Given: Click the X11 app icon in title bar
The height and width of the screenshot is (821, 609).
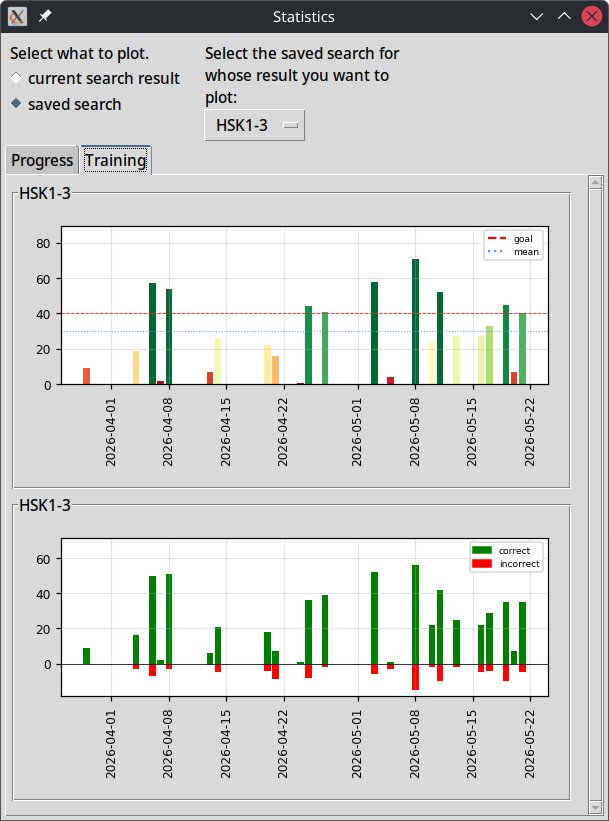Looking at the screenshot, I should pyautogui.click(x=17, y=17).
